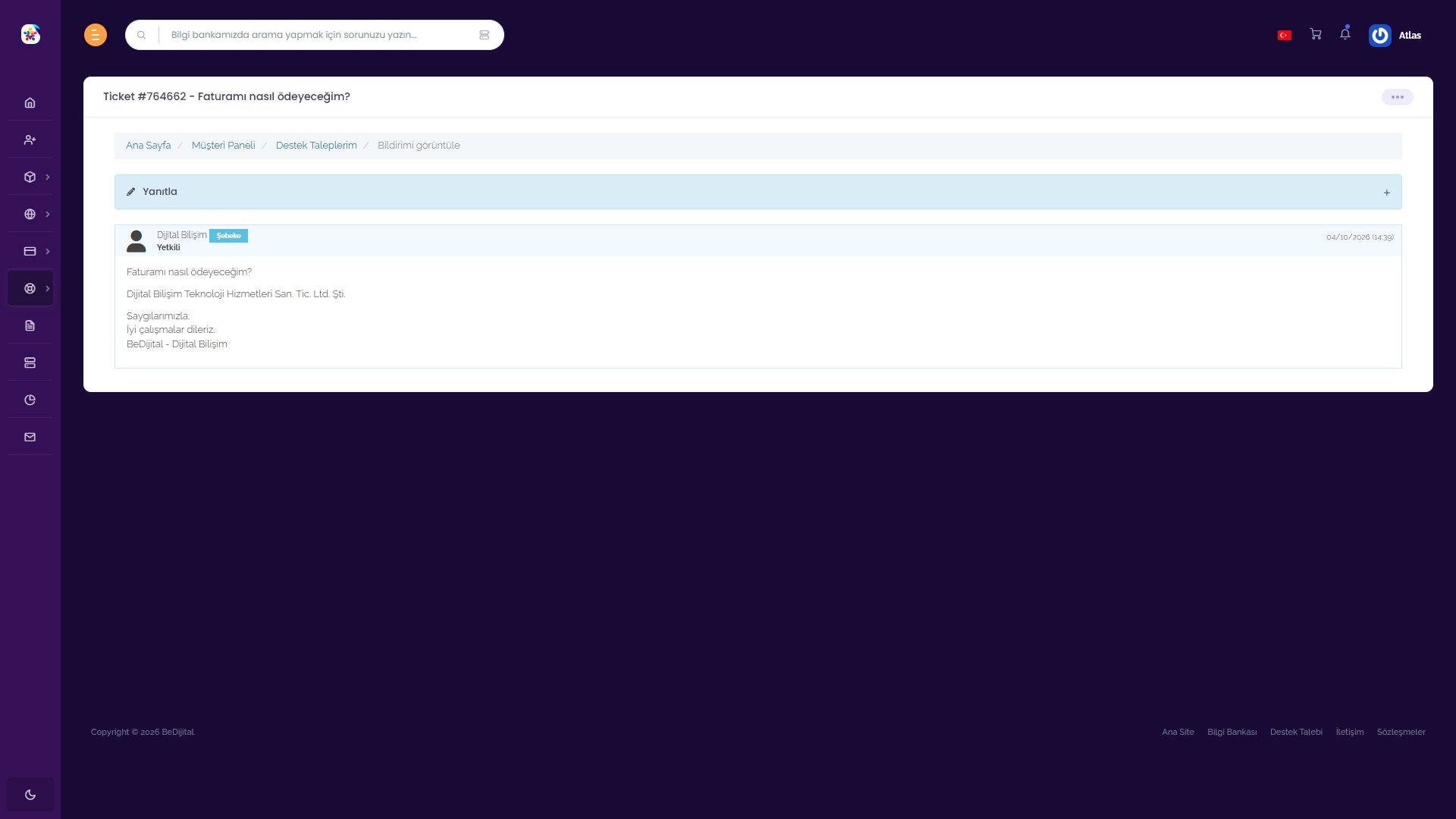This screenshot has height=819, width=1456.
Task: Open the home icon in sidebar
Action: 30,102
